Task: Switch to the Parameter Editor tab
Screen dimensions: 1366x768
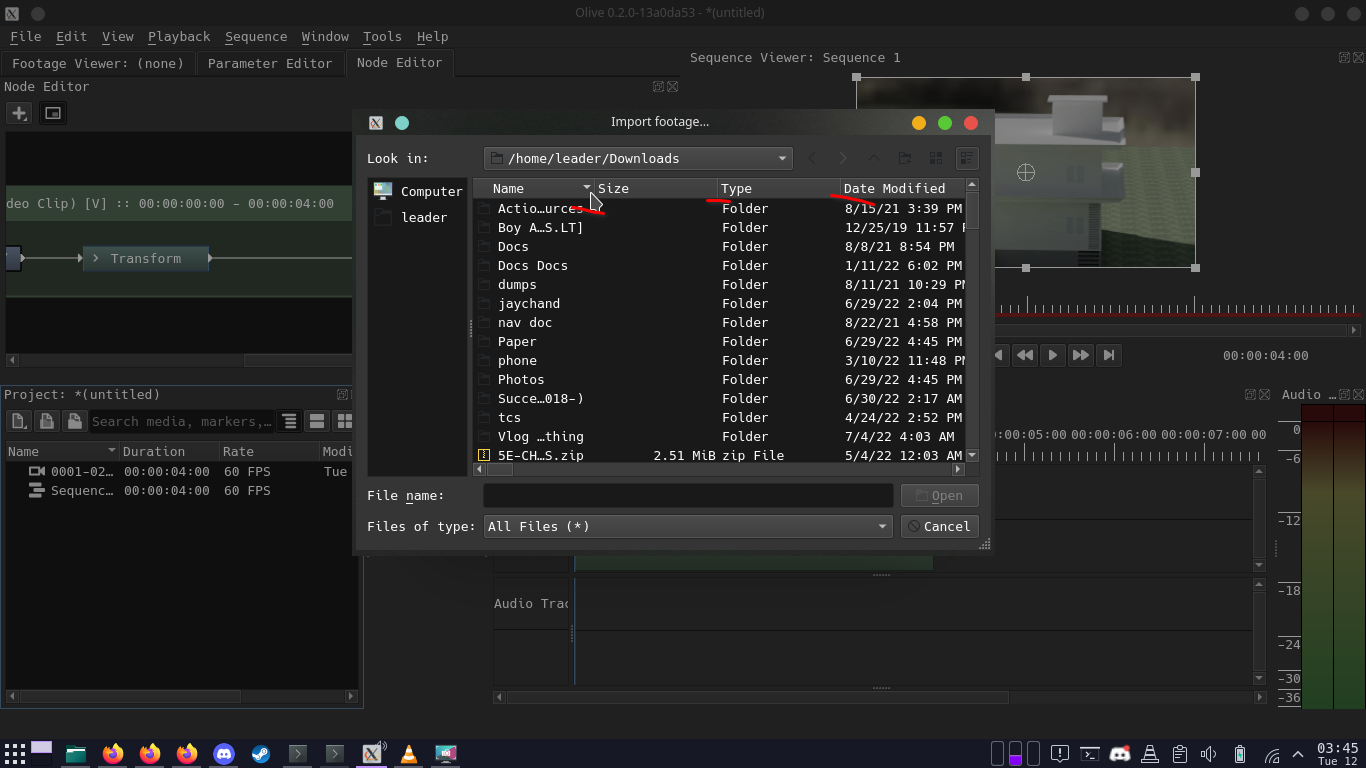Action: (268, 63)
